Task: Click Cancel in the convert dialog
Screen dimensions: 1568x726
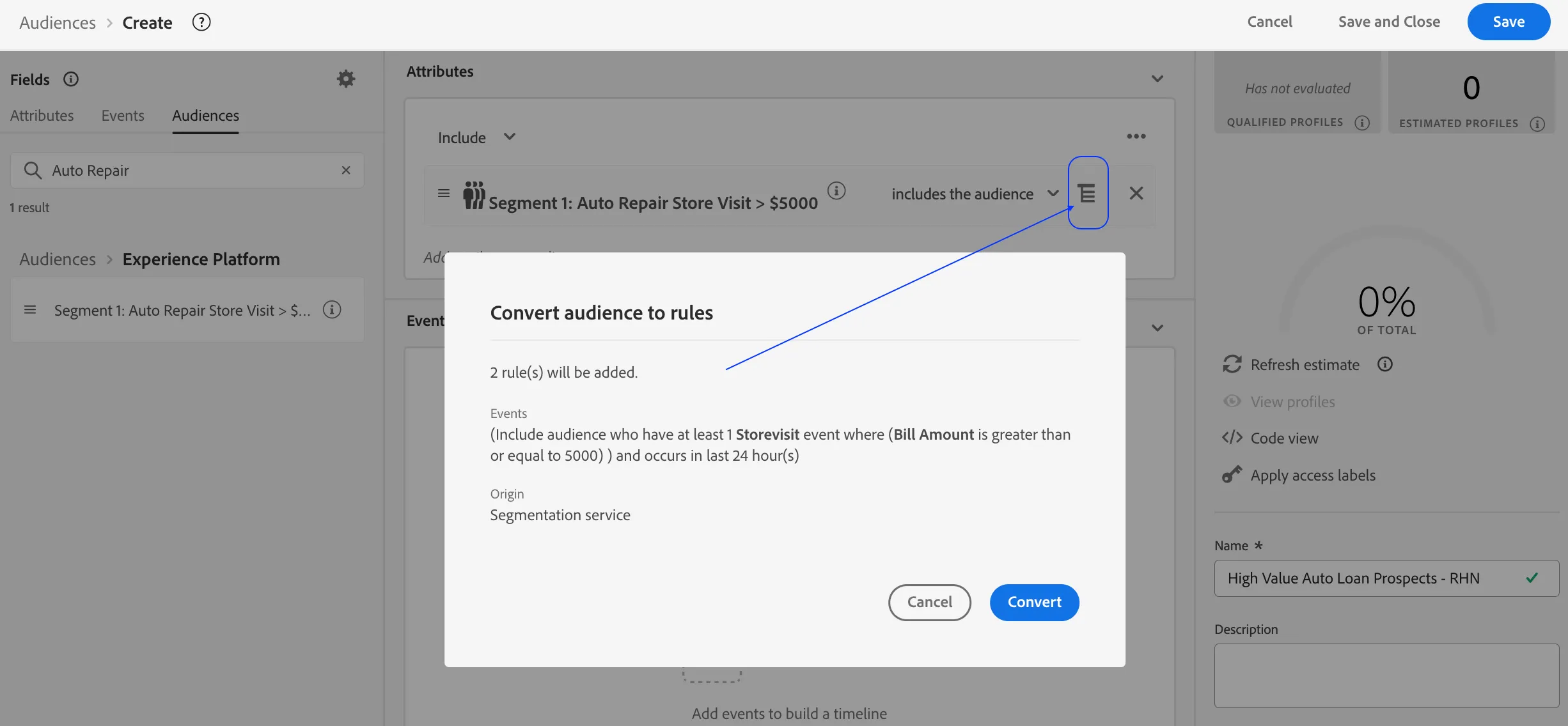Action: point(930,602)
